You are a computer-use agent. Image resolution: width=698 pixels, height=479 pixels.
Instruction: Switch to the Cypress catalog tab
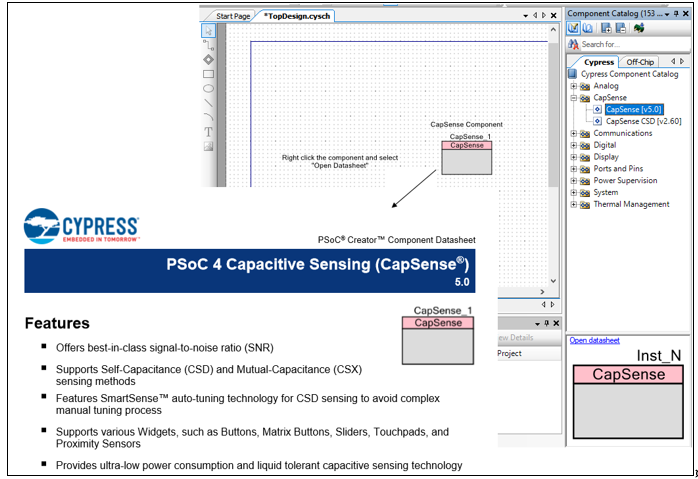point(599,62)
